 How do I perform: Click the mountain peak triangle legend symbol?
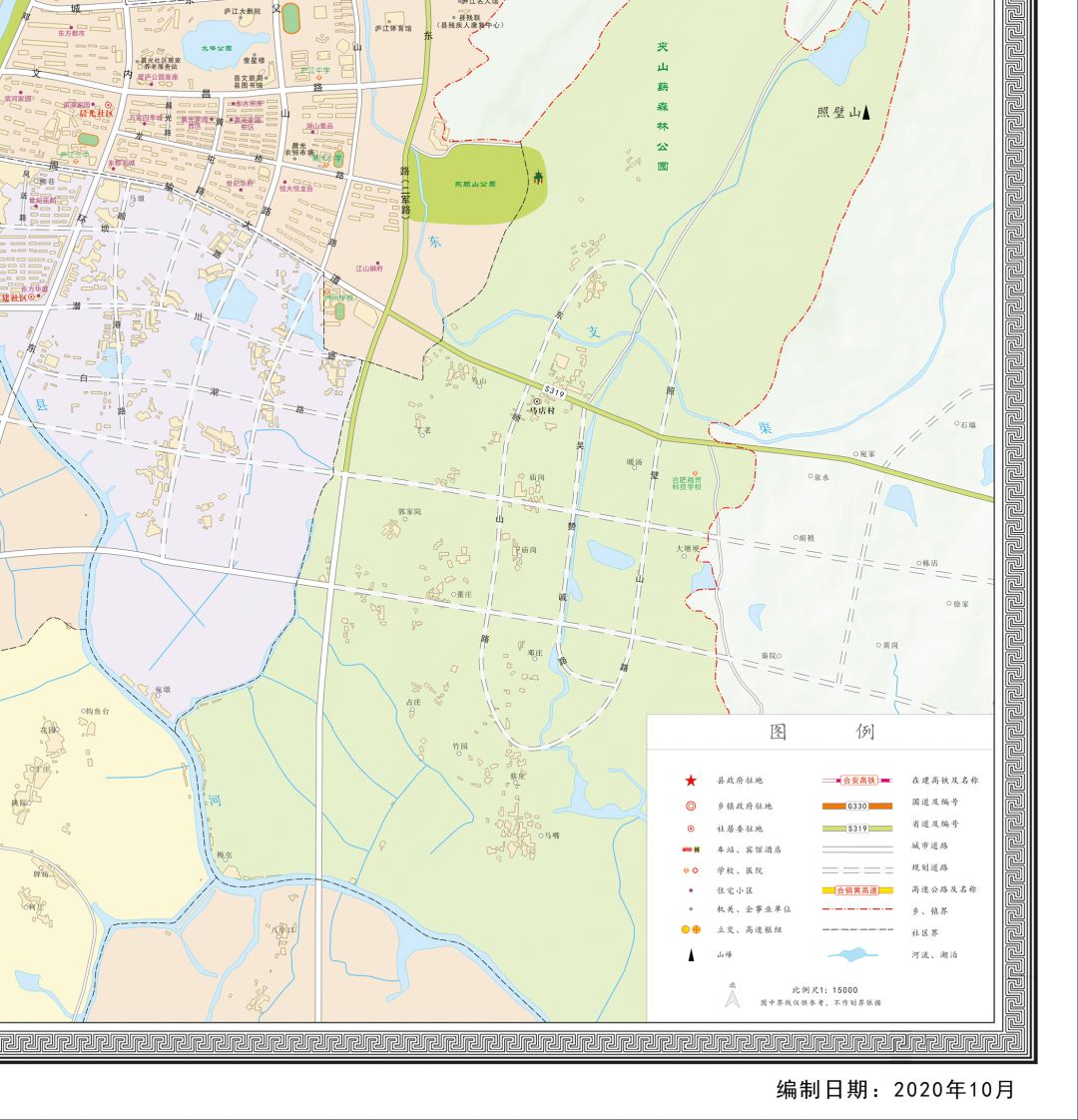[x=691, y=955]
